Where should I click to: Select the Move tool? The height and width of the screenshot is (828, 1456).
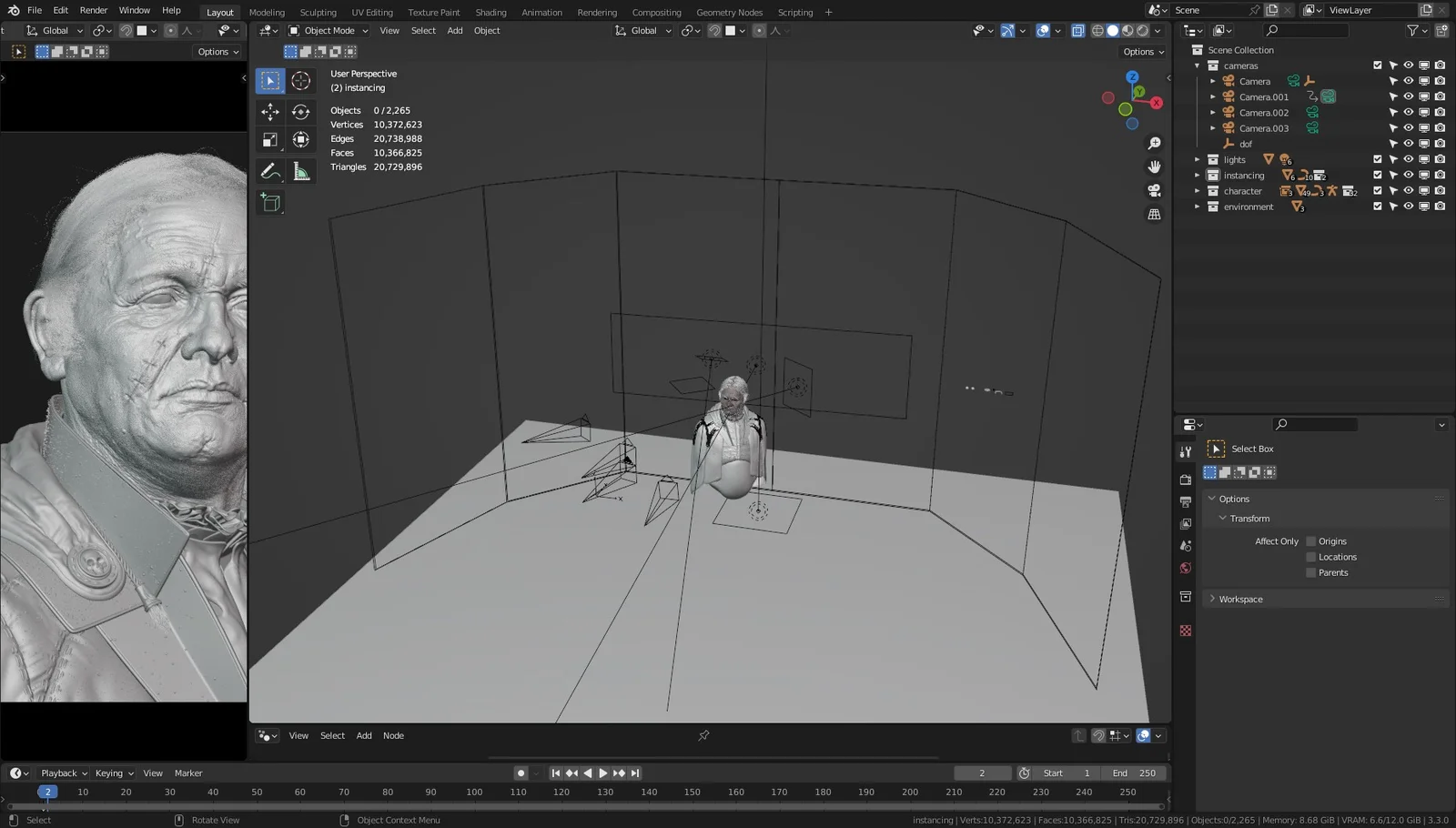[x=270, y=111]
